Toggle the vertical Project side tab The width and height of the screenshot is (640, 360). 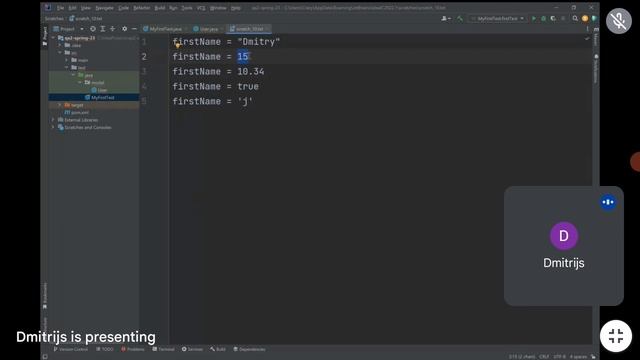click(x=45, y=36)
